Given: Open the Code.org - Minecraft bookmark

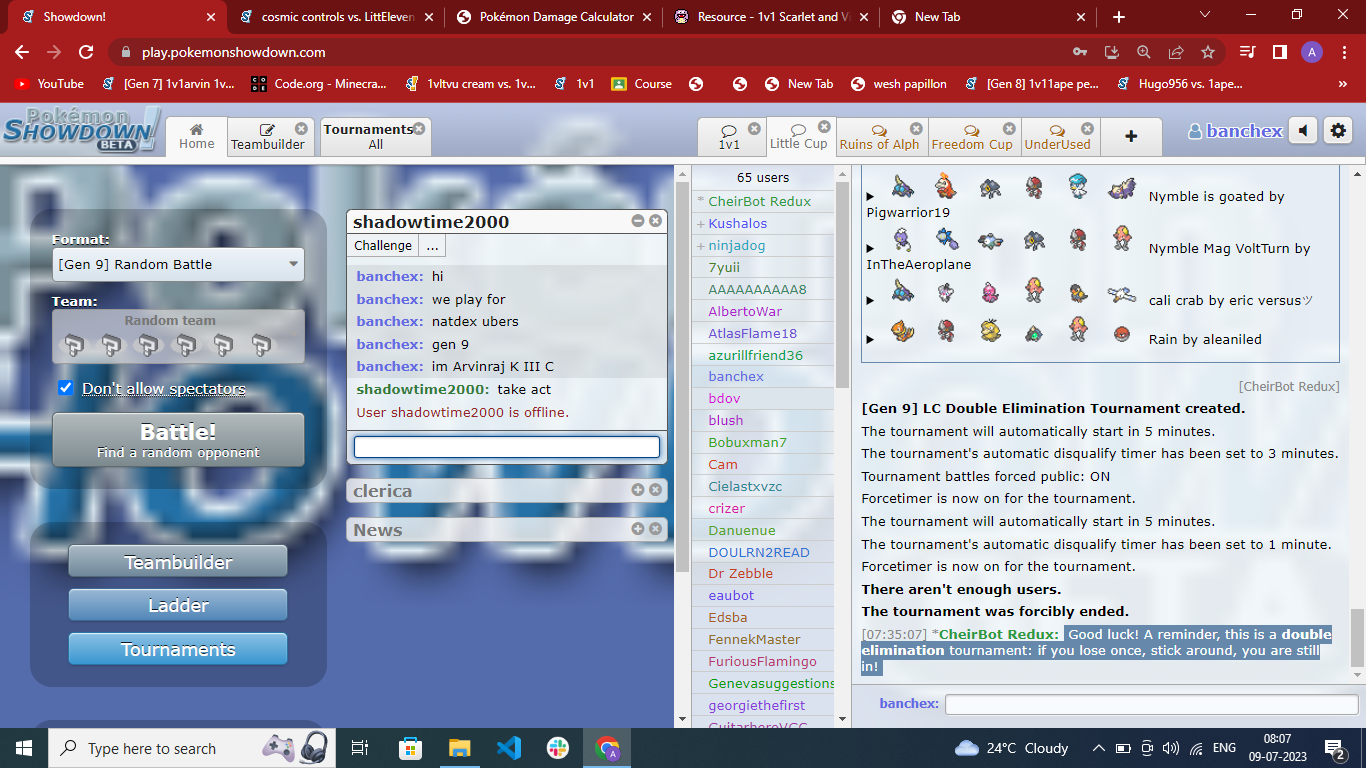Looking at the screenshot, I should pyautogui.click(x=319, y=84).
